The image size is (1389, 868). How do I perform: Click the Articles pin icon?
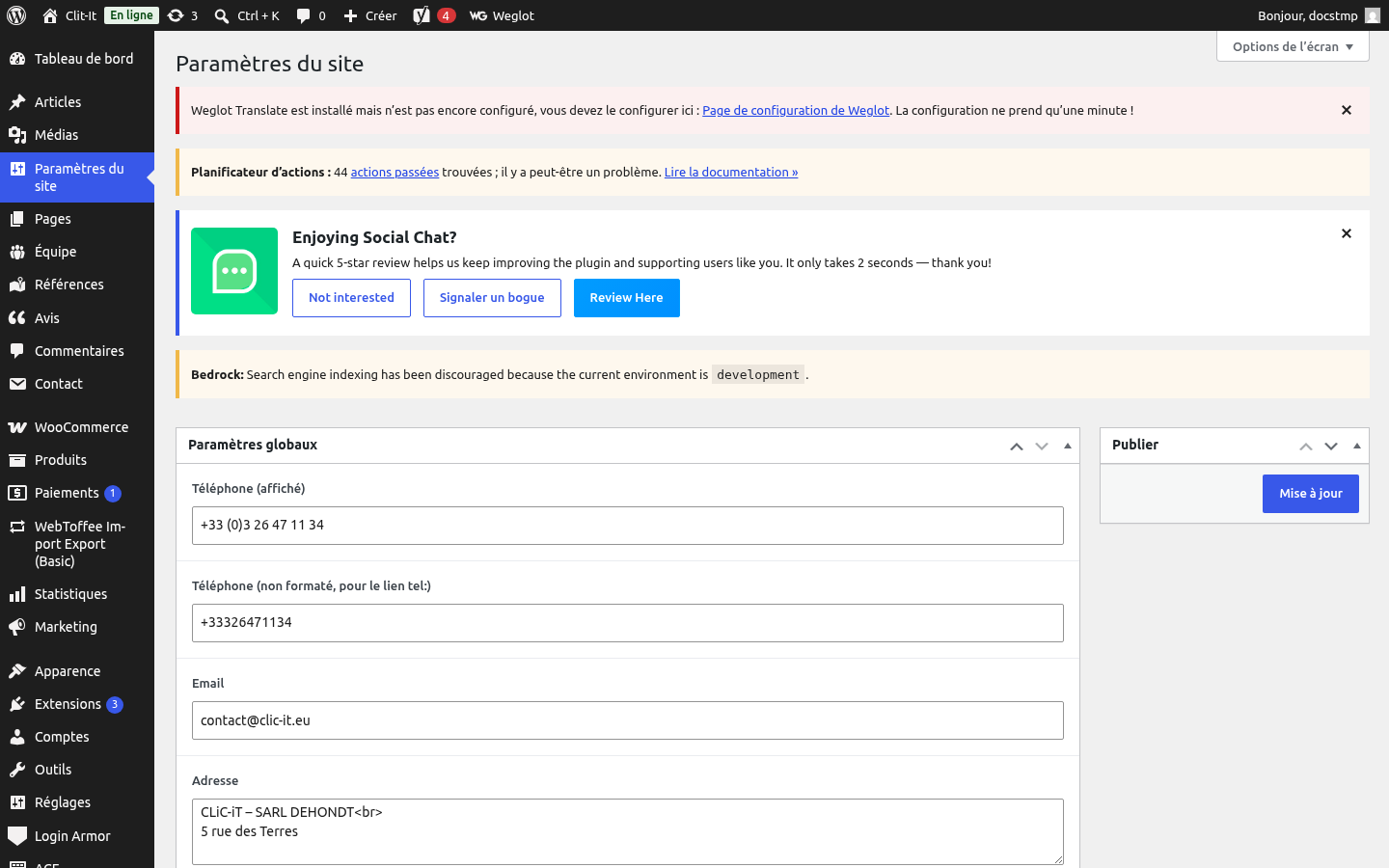17,102
